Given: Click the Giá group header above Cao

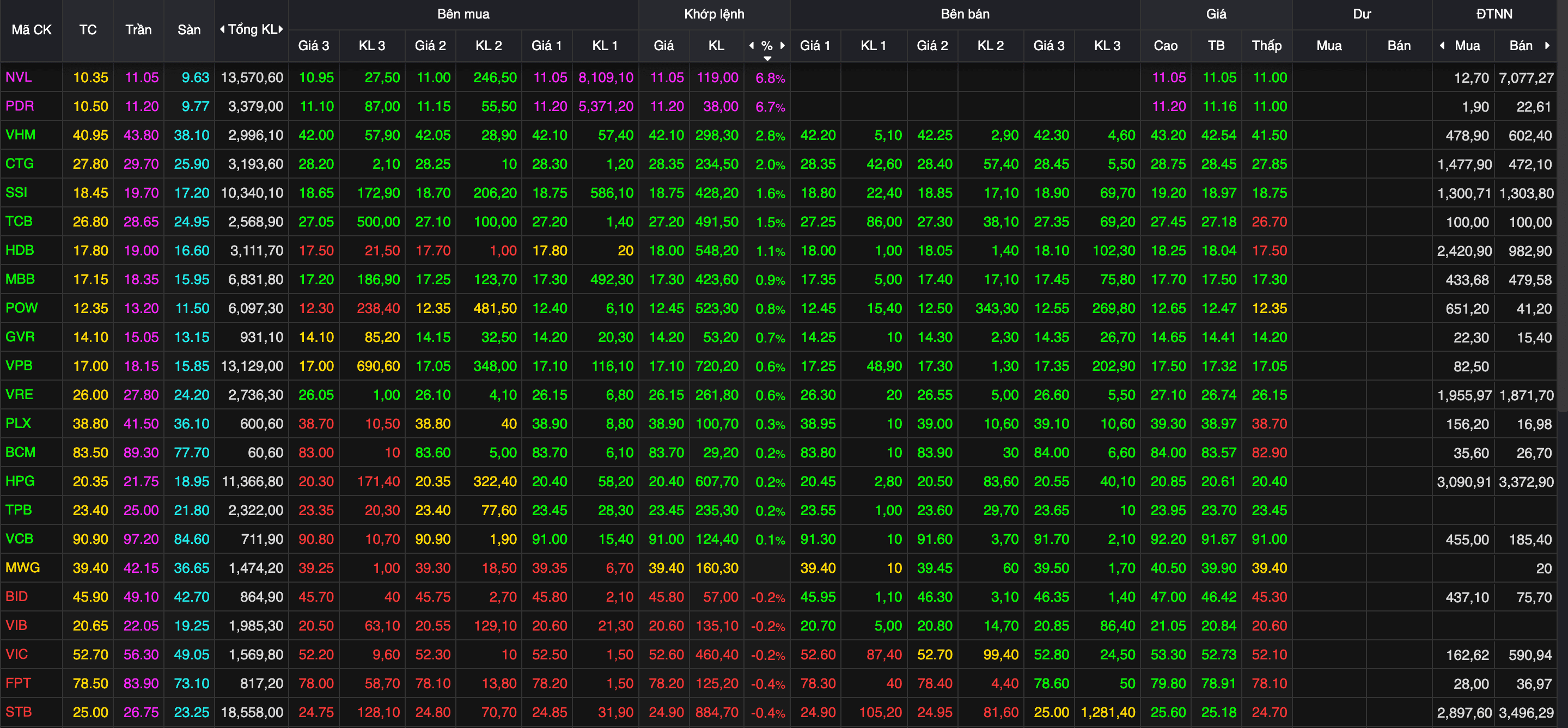Looking at the screenshot, I should point(1216,14).
